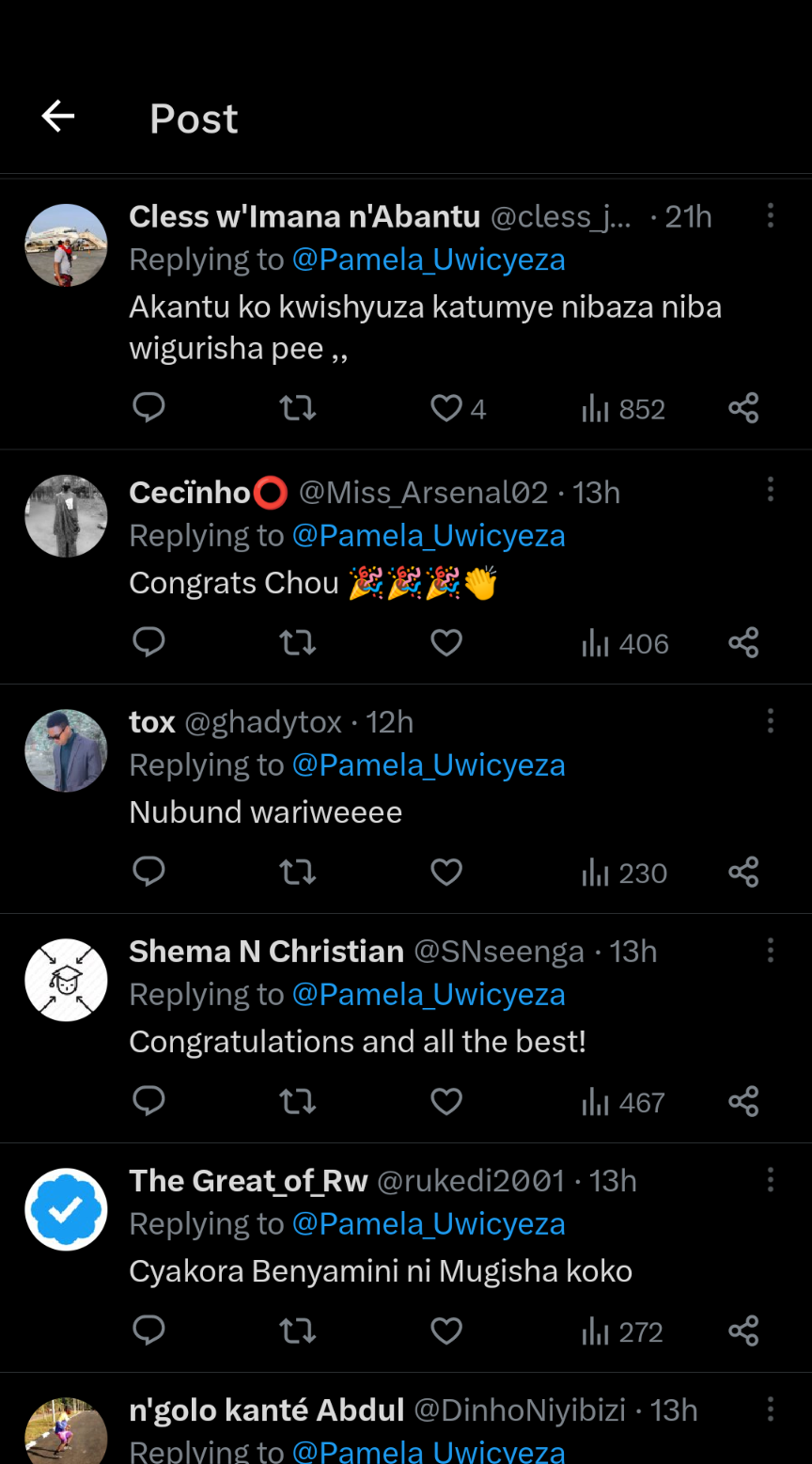Share tox's "Nubund wariweeee" reply
This screenshot has height=1464, width=812.
point(743,873)
